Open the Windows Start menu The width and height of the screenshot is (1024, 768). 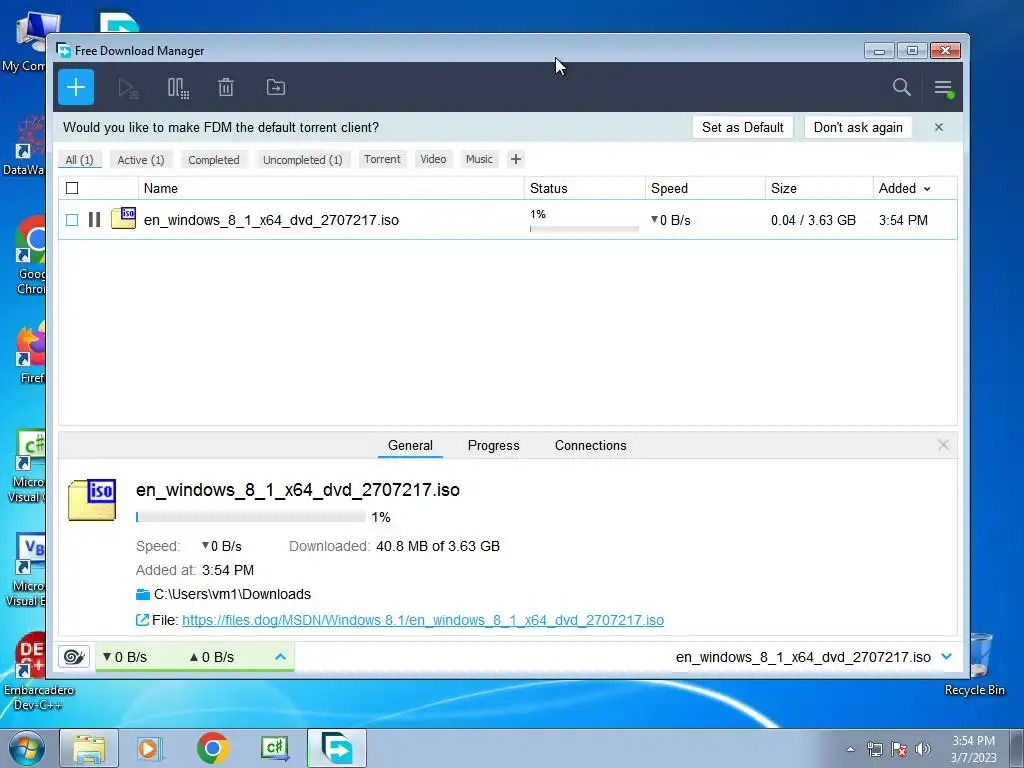(25, 749)
